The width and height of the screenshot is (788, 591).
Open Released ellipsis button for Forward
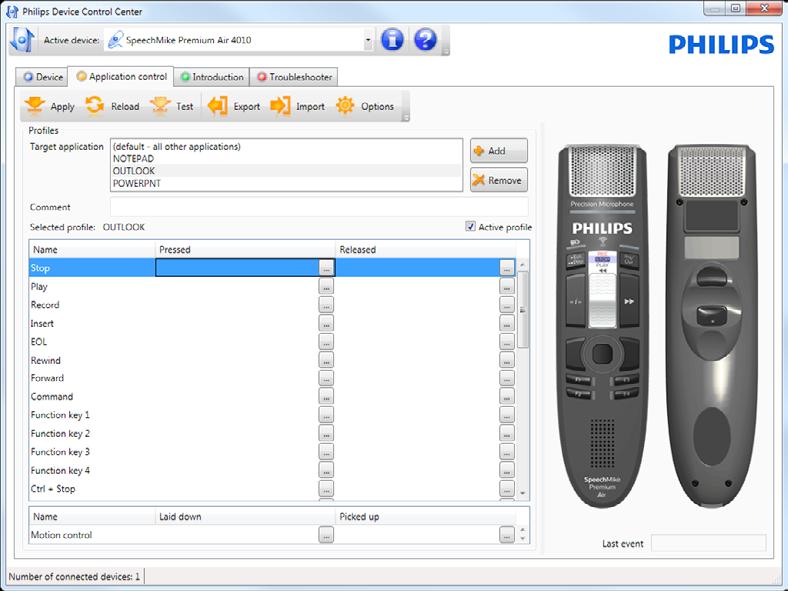click(x=507, y=378)
